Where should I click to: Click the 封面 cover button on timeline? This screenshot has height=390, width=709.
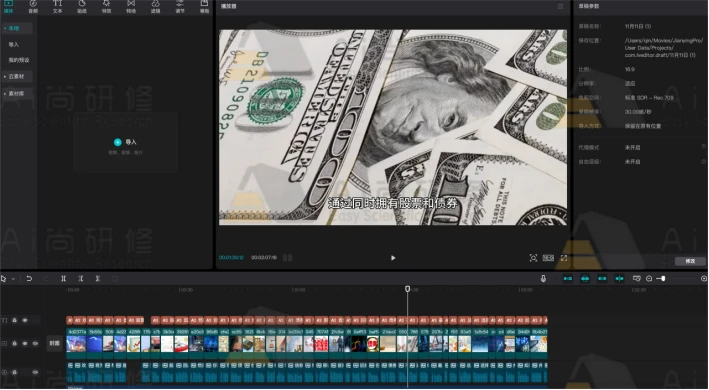pyautogui.click(x=55, y=343)
